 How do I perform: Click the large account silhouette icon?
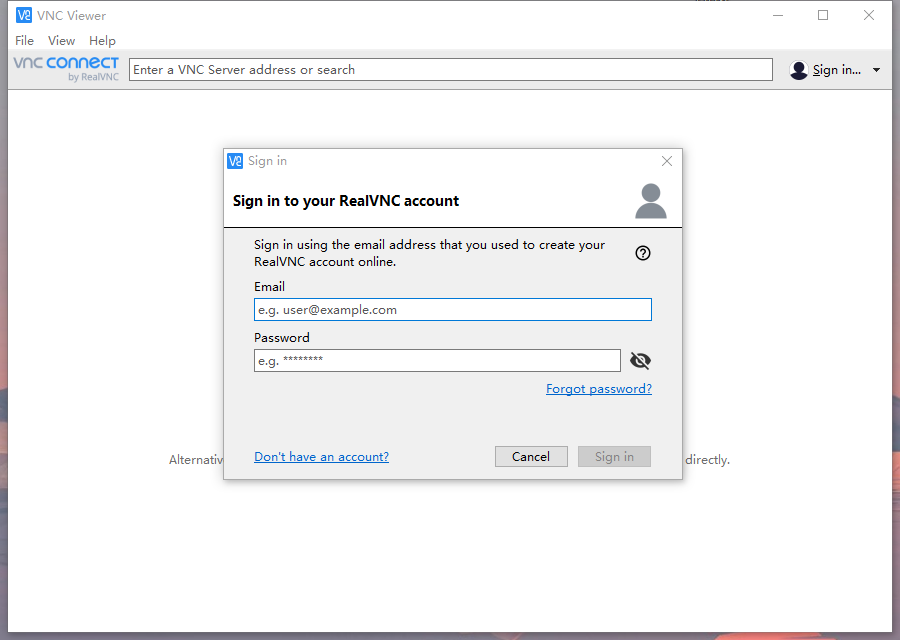[651, 201]
